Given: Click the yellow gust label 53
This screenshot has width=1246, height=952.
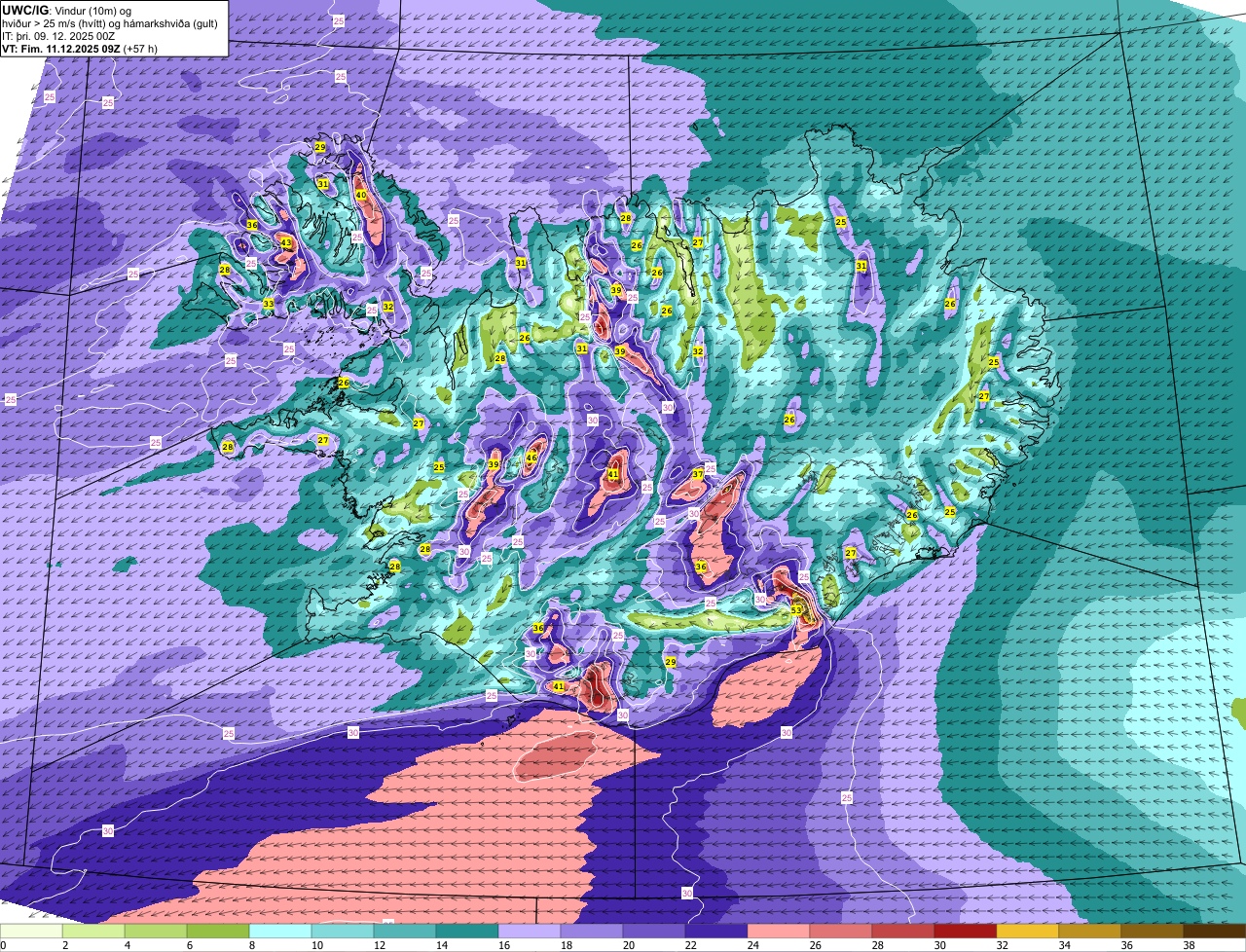Looking at the screenshot, I should pyautogui.click(x=796, y=610).
